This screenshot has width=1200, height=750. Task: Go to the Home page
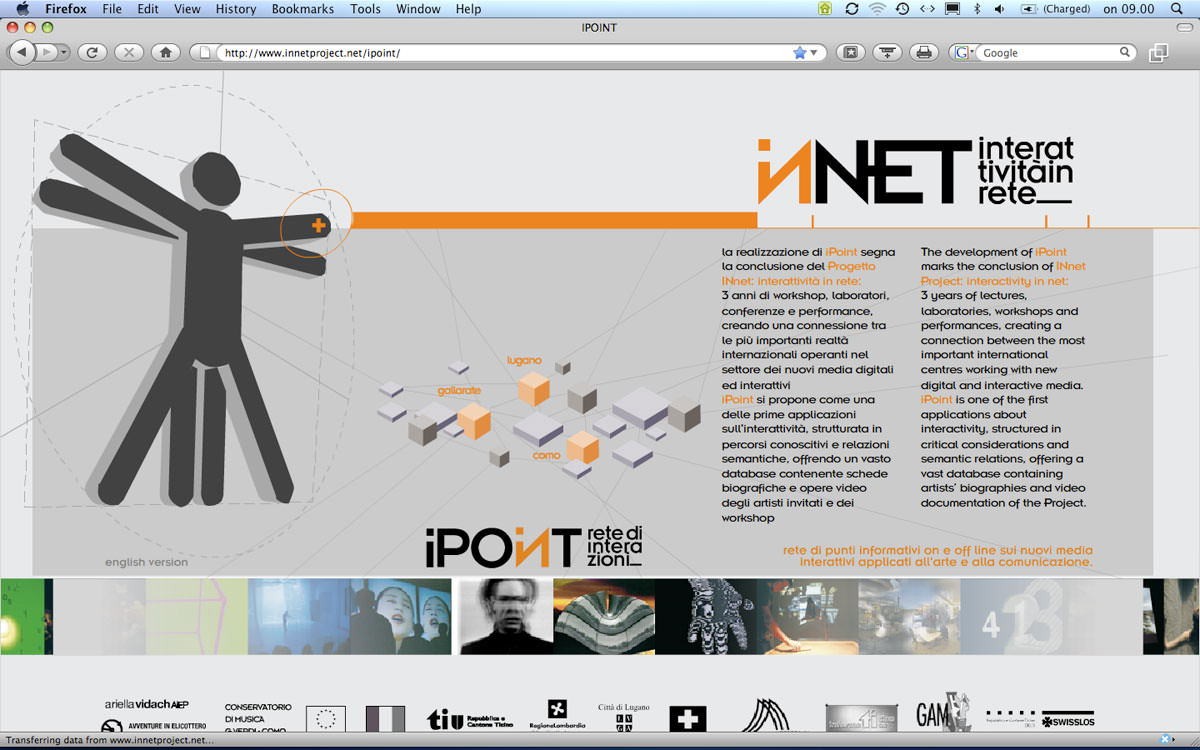click(166, 52)
